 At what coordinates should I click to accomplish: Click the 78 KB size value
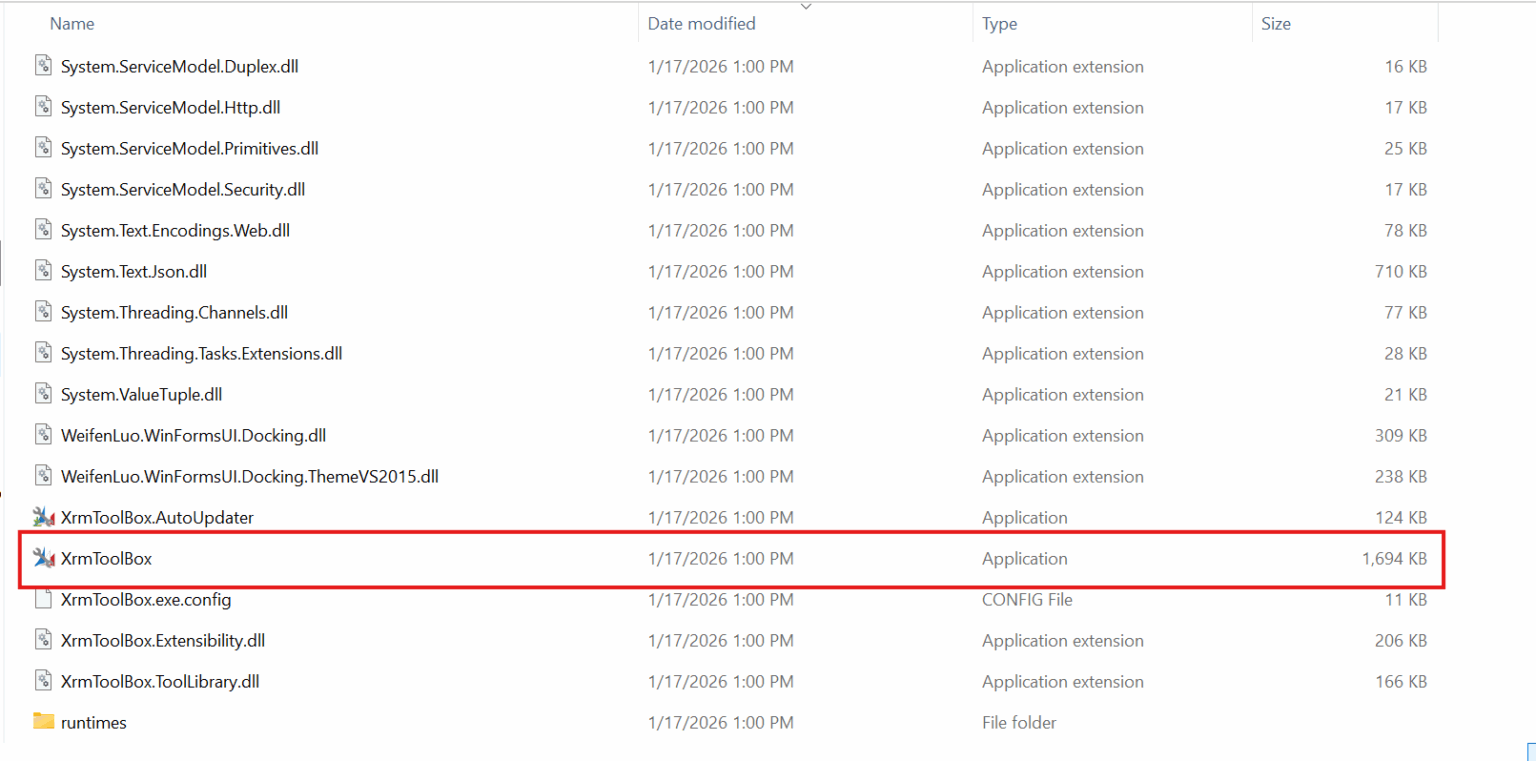1406,230
